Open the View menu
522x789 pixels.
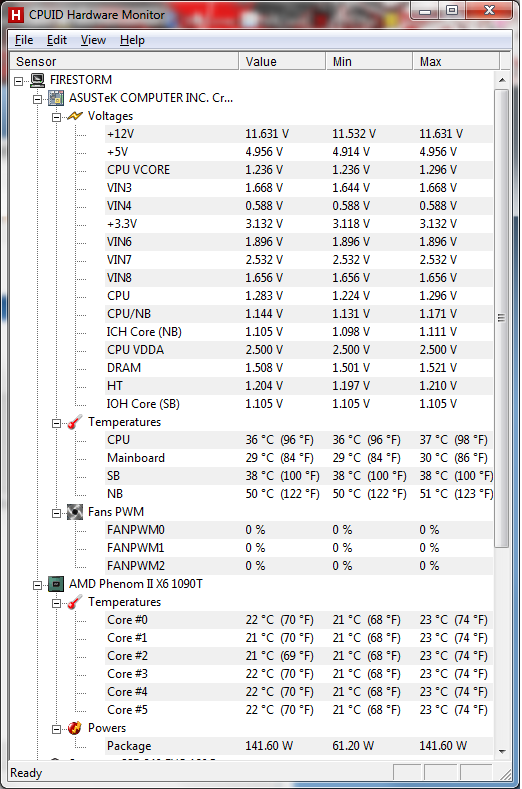pos(93,40)
